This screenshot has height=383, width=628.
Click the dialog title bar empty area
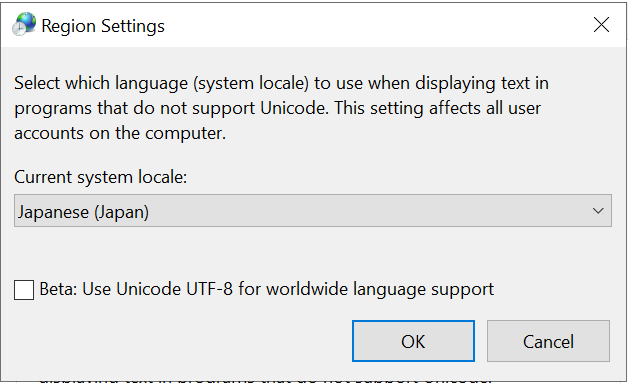pos(376,25)
